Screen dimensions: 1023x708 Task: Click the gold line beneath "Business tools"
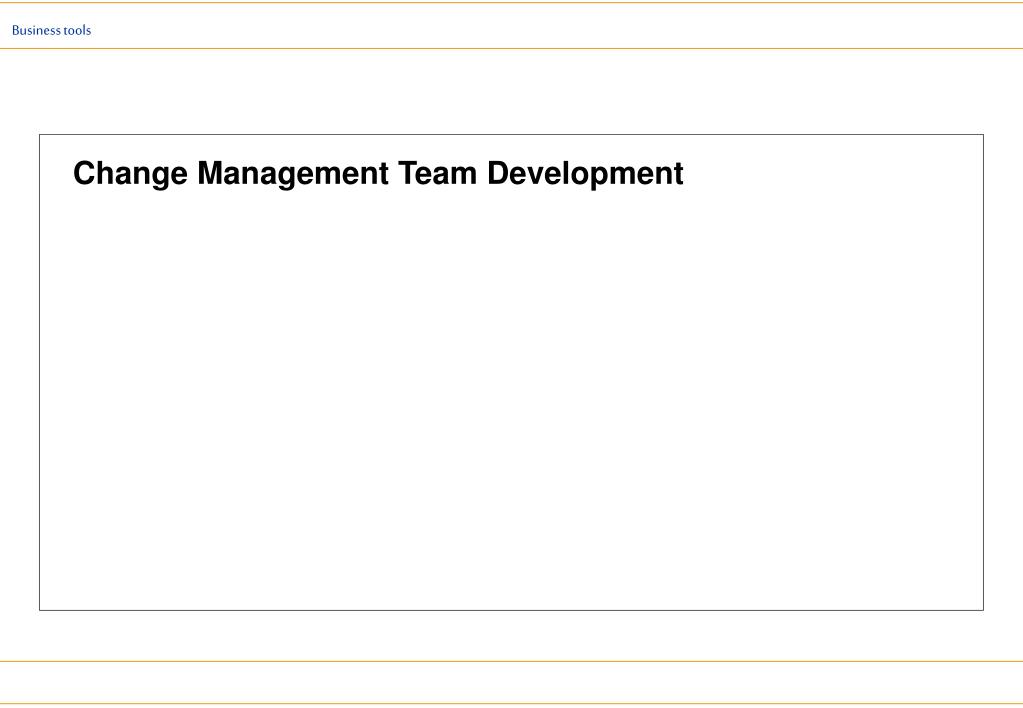click(511, 48)
